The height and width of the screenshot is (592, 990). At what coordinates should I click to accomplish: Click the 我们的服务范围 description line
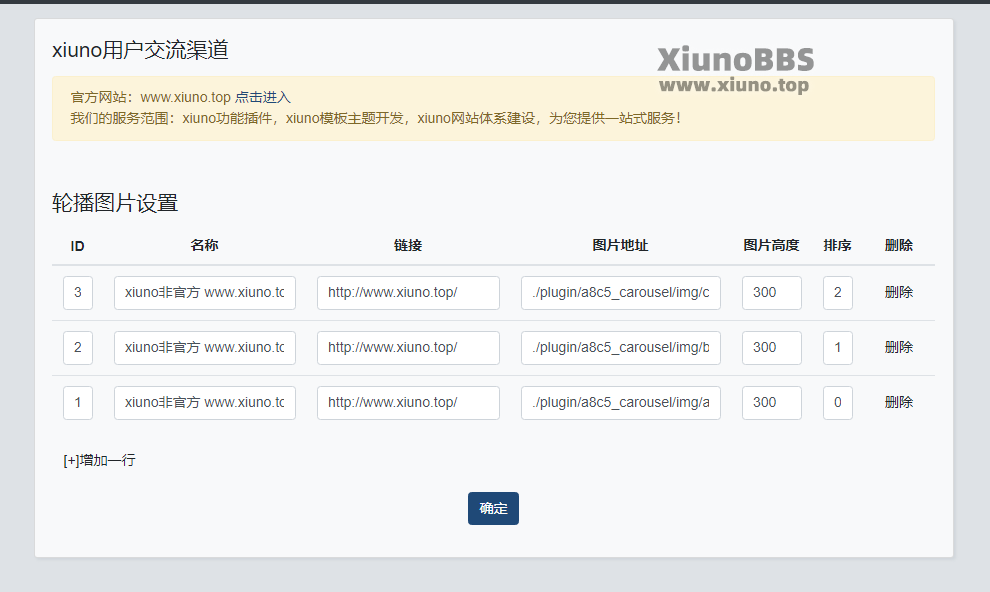click(x=376, y=118)
